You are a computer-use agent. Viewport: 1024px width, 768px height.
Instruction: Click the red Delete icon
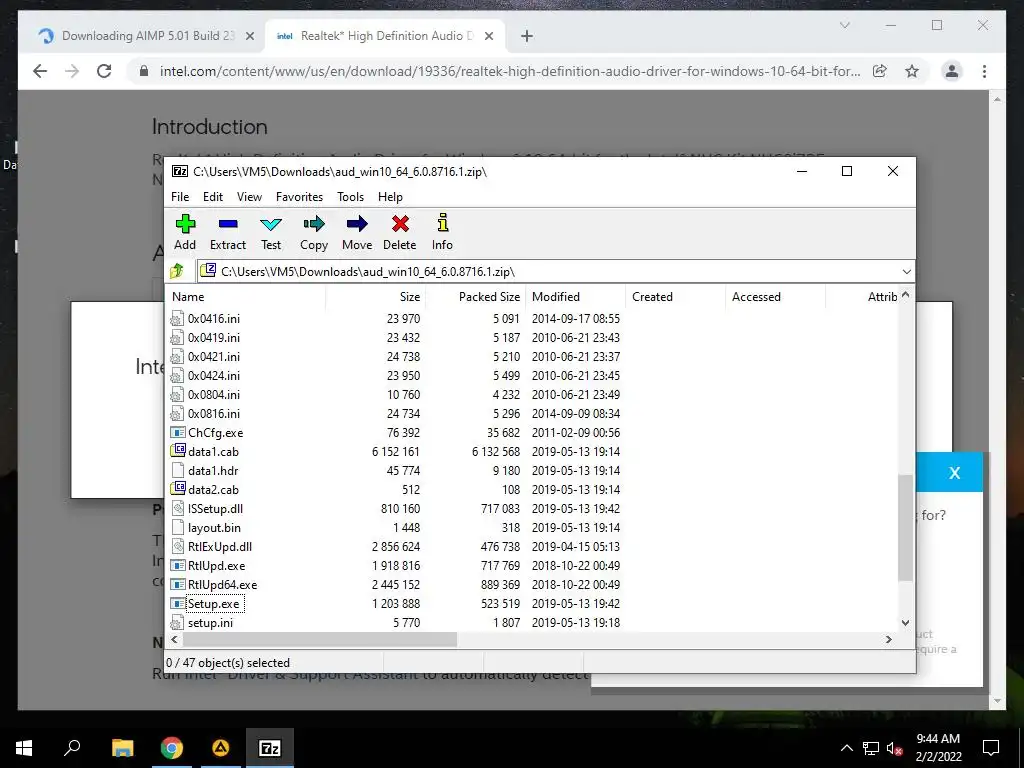[400, 232]
